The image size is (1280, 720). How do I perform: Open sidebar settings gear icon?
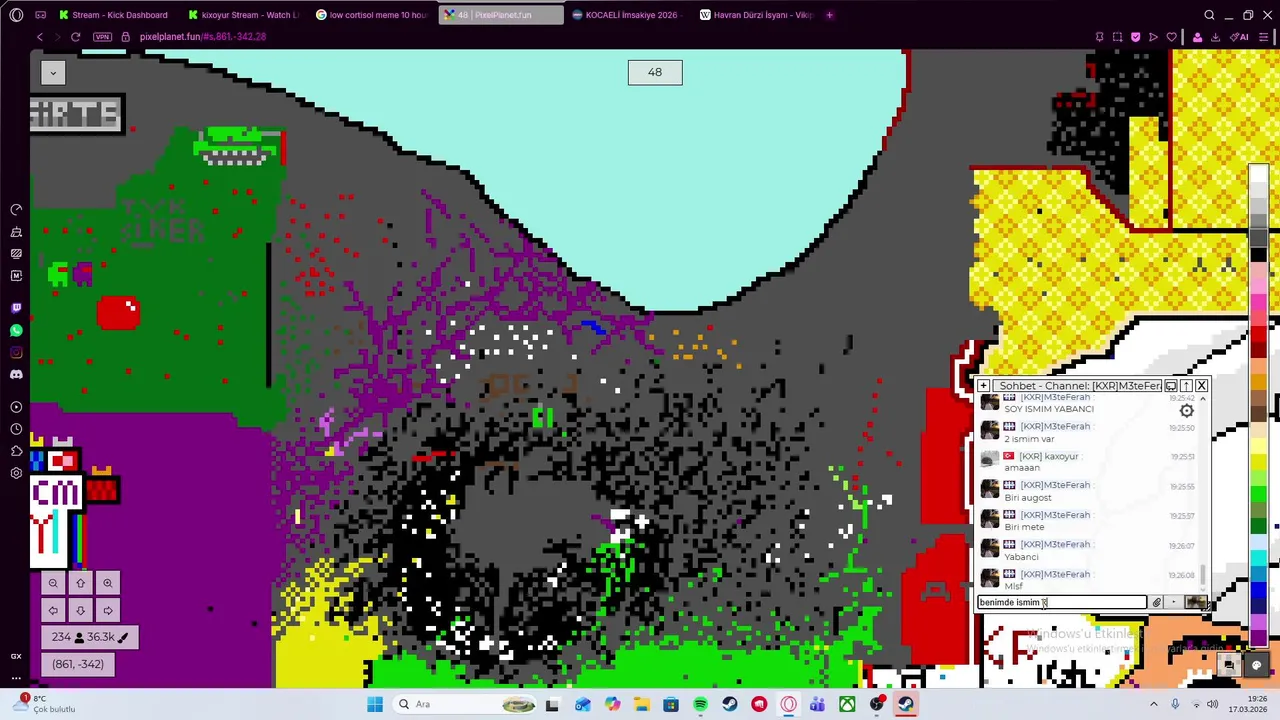click(x=16, y=473)
